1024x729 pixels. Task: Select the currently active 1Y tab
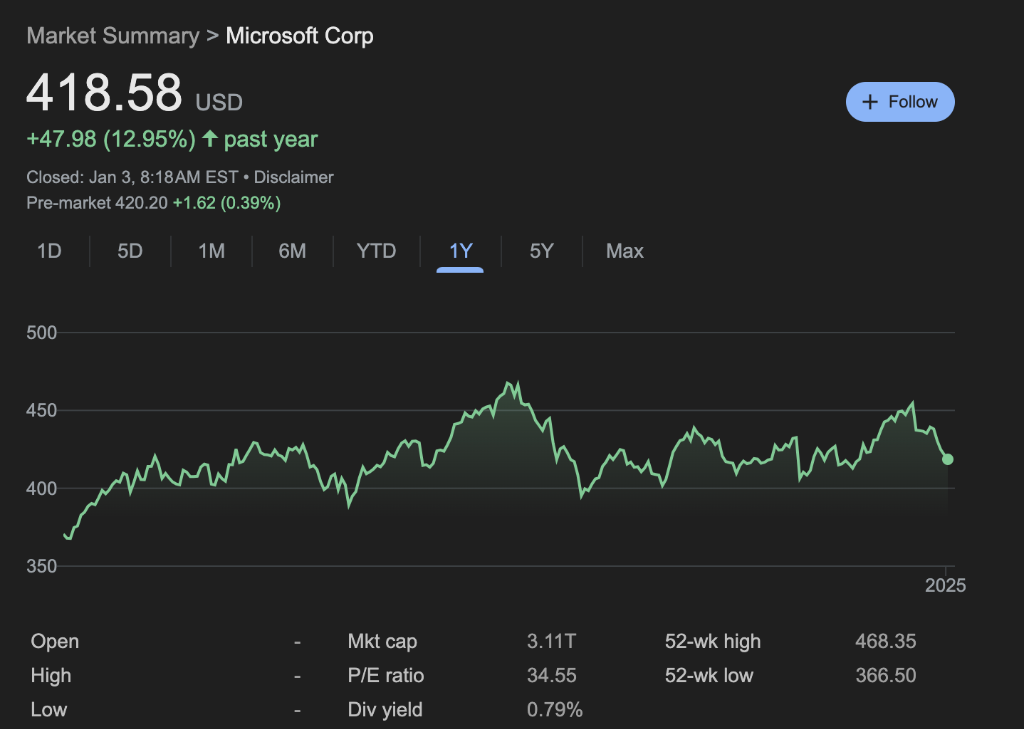459,251
